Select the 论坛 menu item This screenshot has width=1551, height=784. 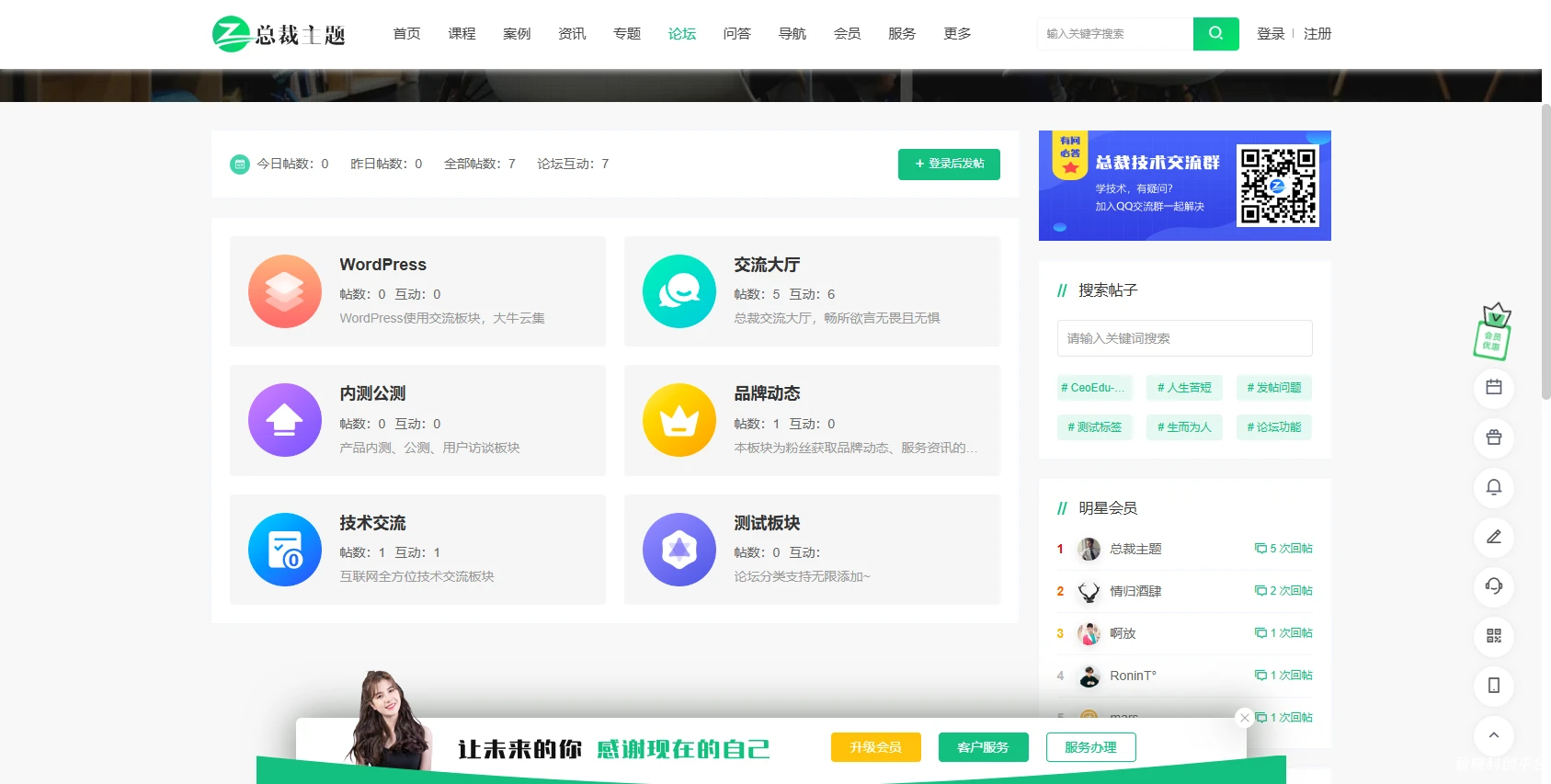[682, 34]
